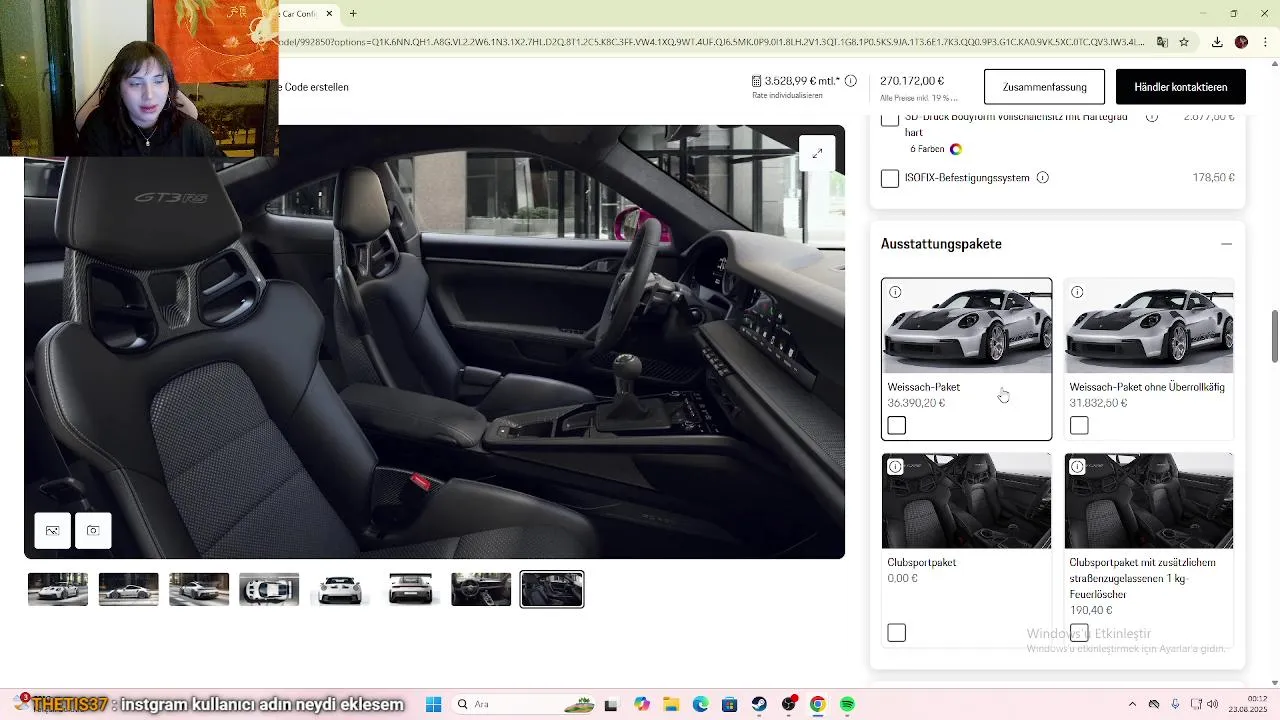Select the Clubsportpaket 0,00 € checkbox

897,633
